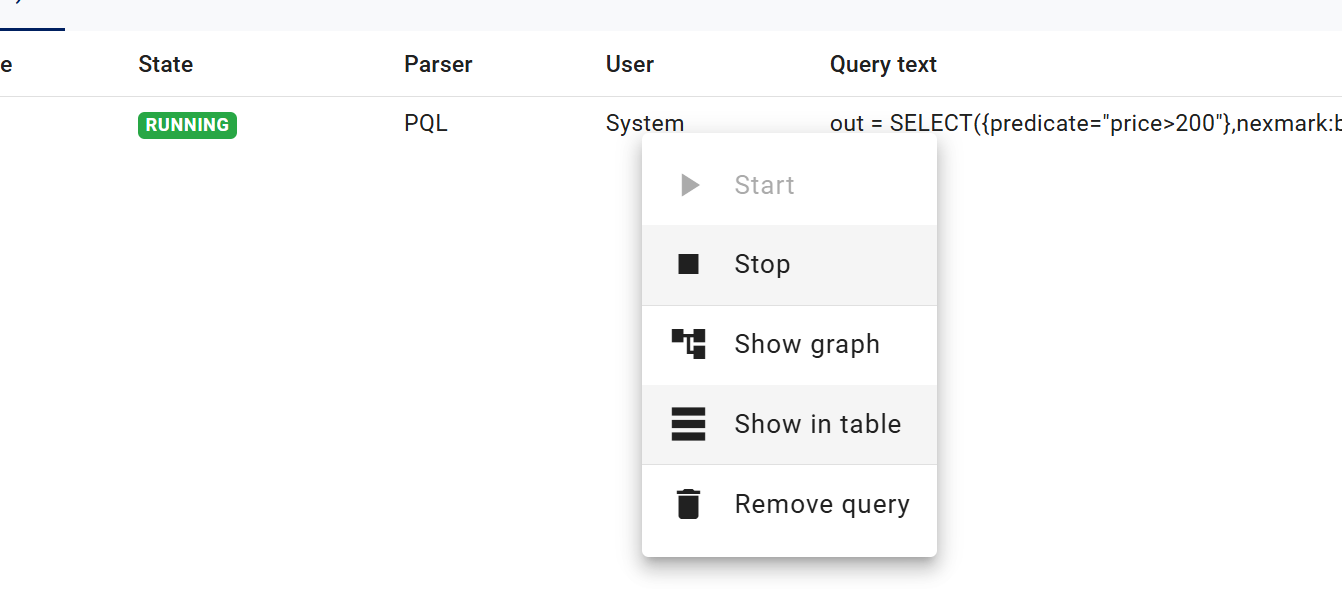Click the black square Stop icon
Screen dimensions: 1342x589
pyautogui.click(x=688, y=264)
